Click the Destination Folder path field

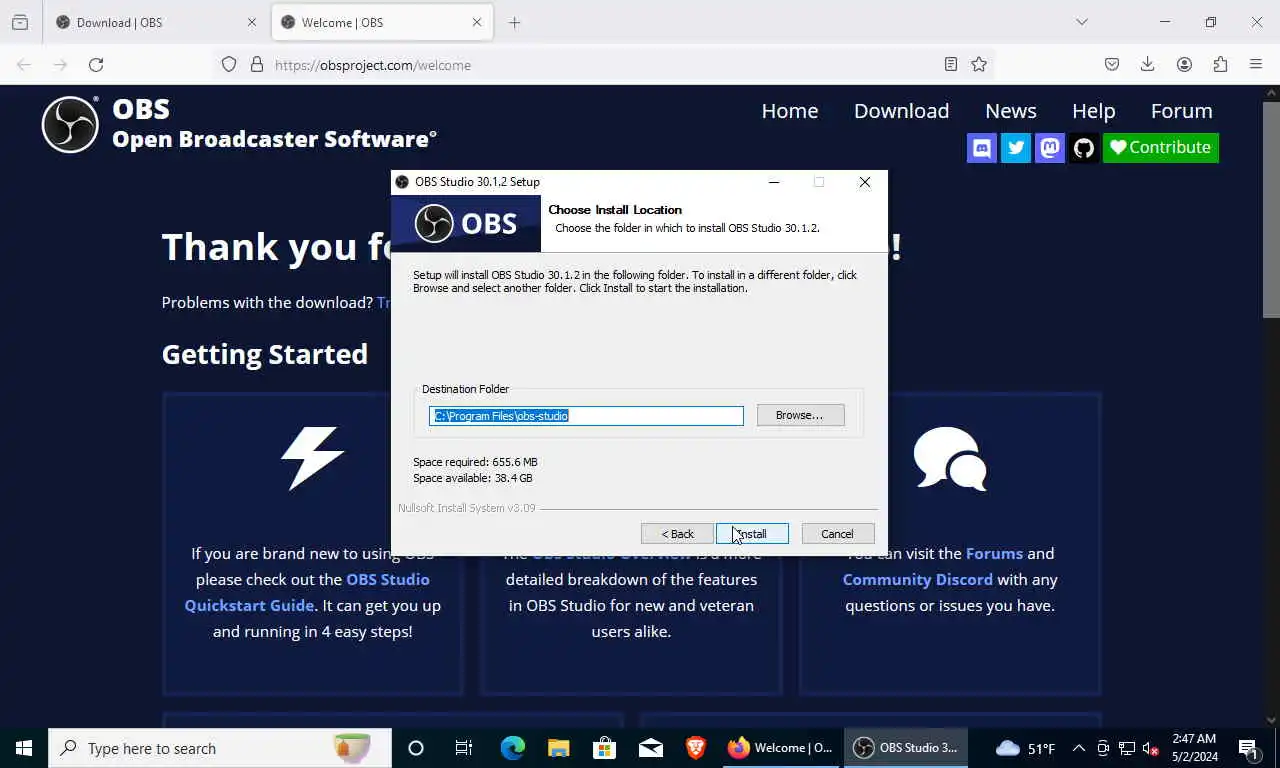pos(586,416)
